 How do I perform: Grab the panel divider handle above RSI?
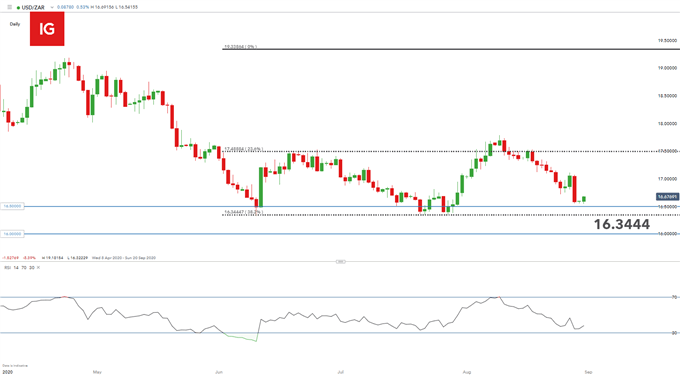340,261
